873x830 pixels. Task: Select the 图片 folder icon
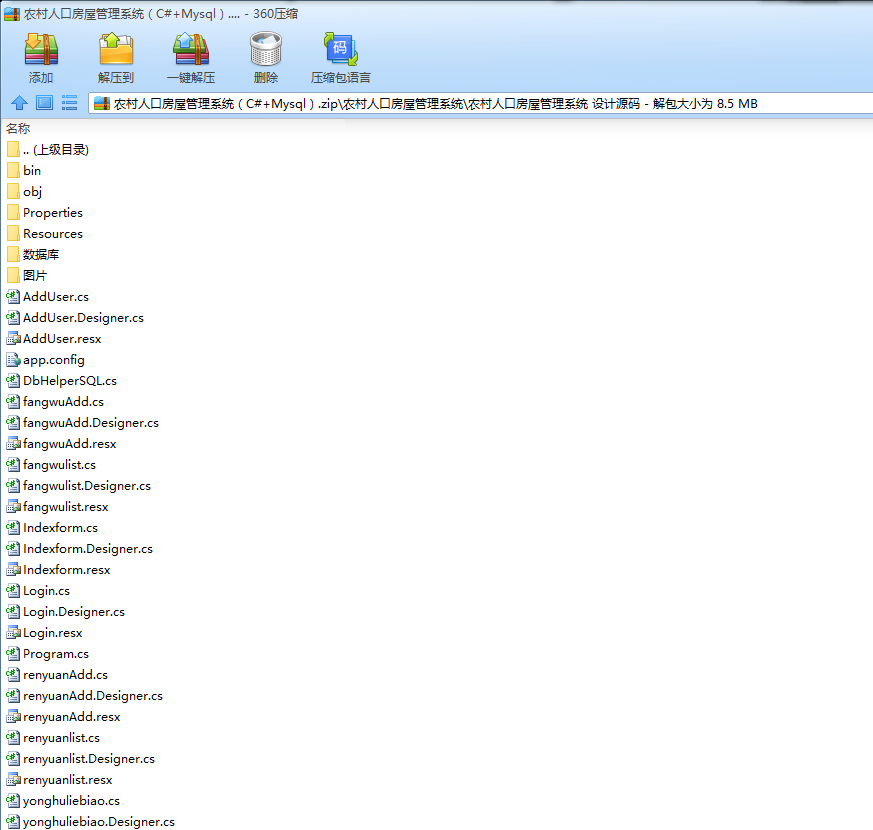(13, 276)
